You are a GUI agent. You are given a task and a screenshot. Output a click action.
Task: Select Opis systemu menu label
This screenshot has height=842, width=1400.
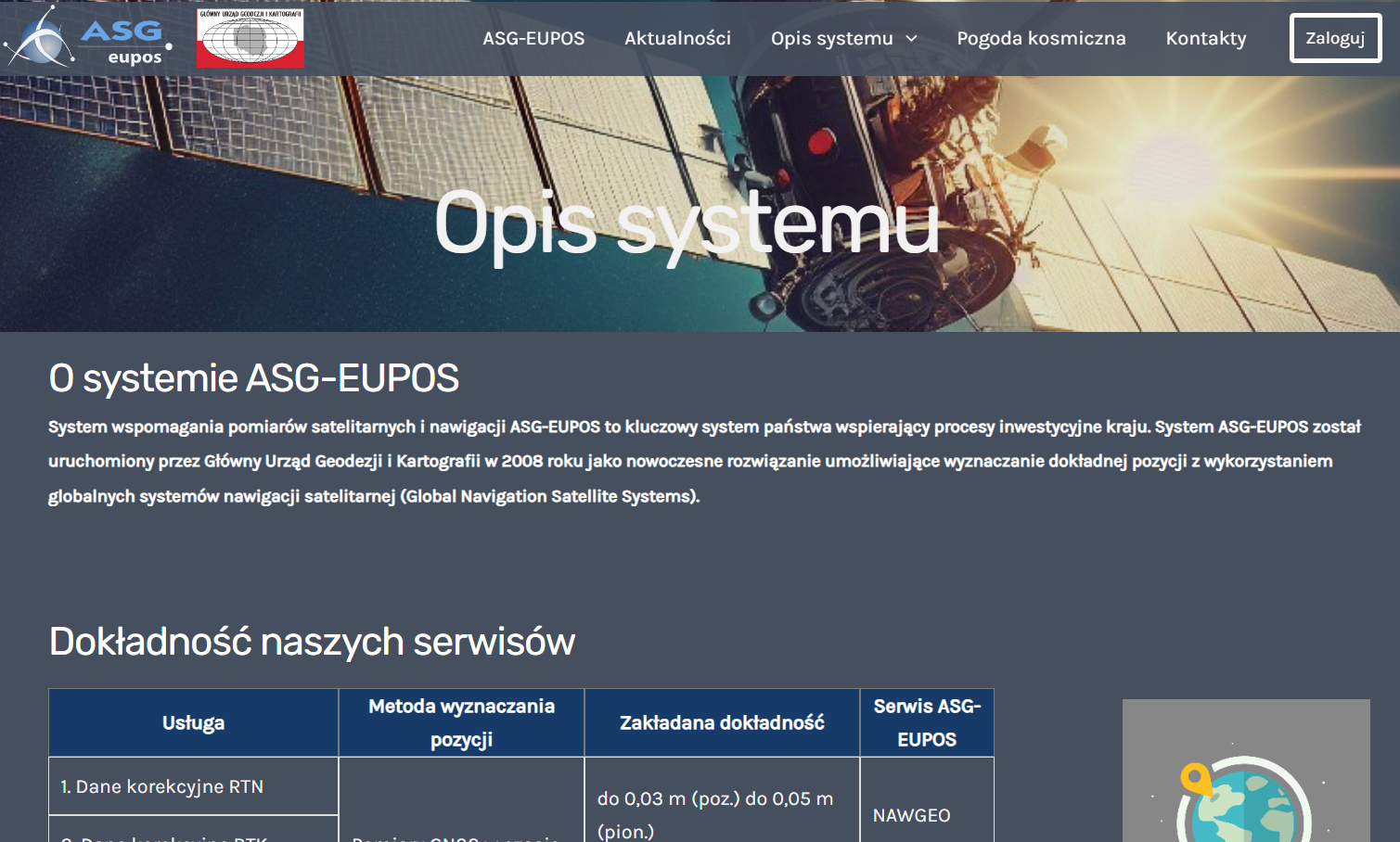click(x=831, y=39)
